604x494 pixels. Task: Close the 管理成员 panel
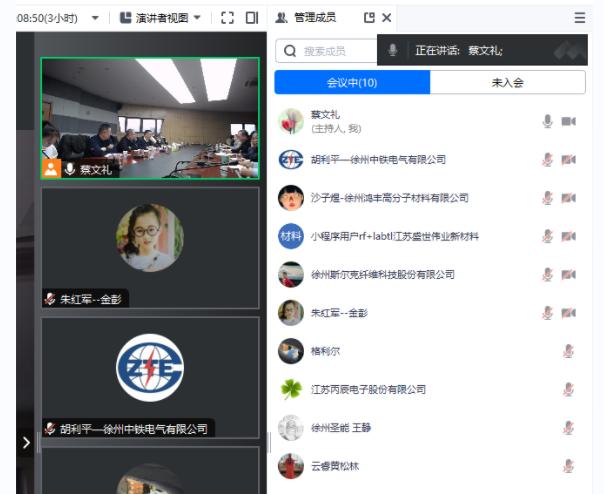tap(386, 18)
